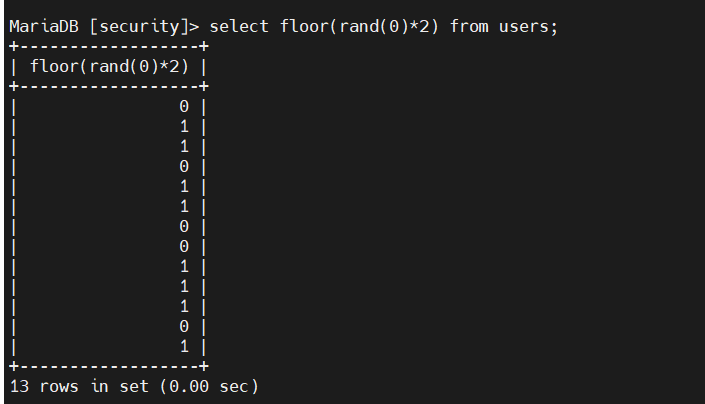Click the last result row value 1

[184, 346]
